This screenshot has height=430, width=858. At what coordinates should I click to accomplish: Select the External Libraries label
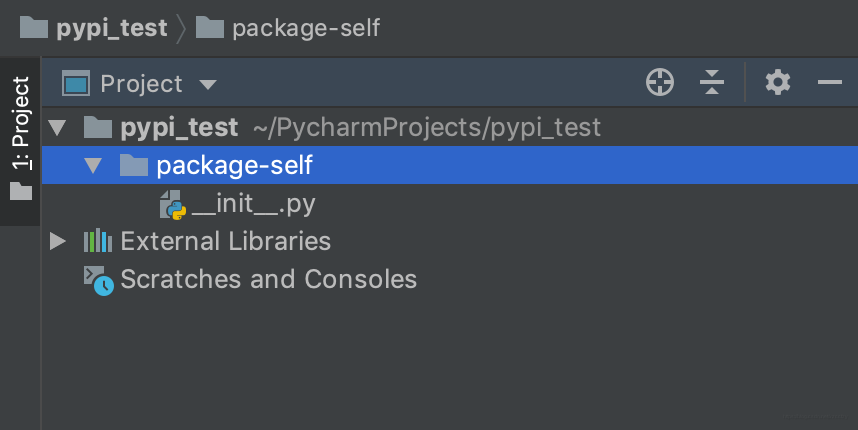225,241
